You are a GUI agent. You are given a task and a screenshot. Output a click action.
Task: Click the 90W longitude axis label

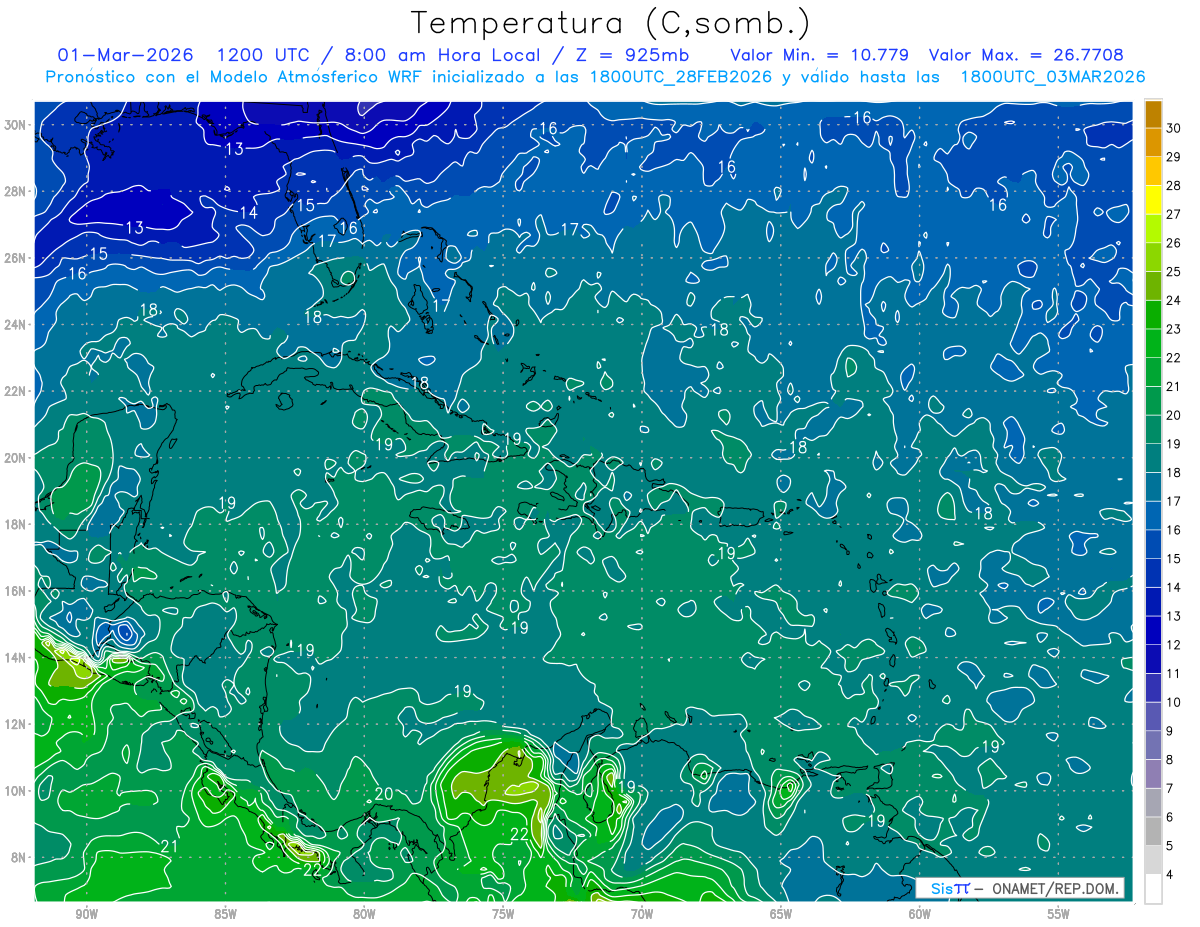(86, 914)
